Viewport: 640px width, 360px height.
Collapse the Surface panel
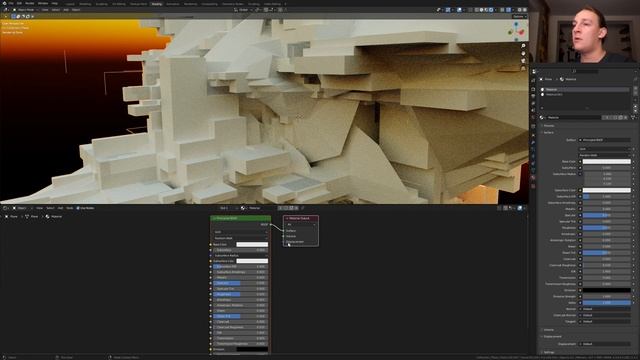549,133
